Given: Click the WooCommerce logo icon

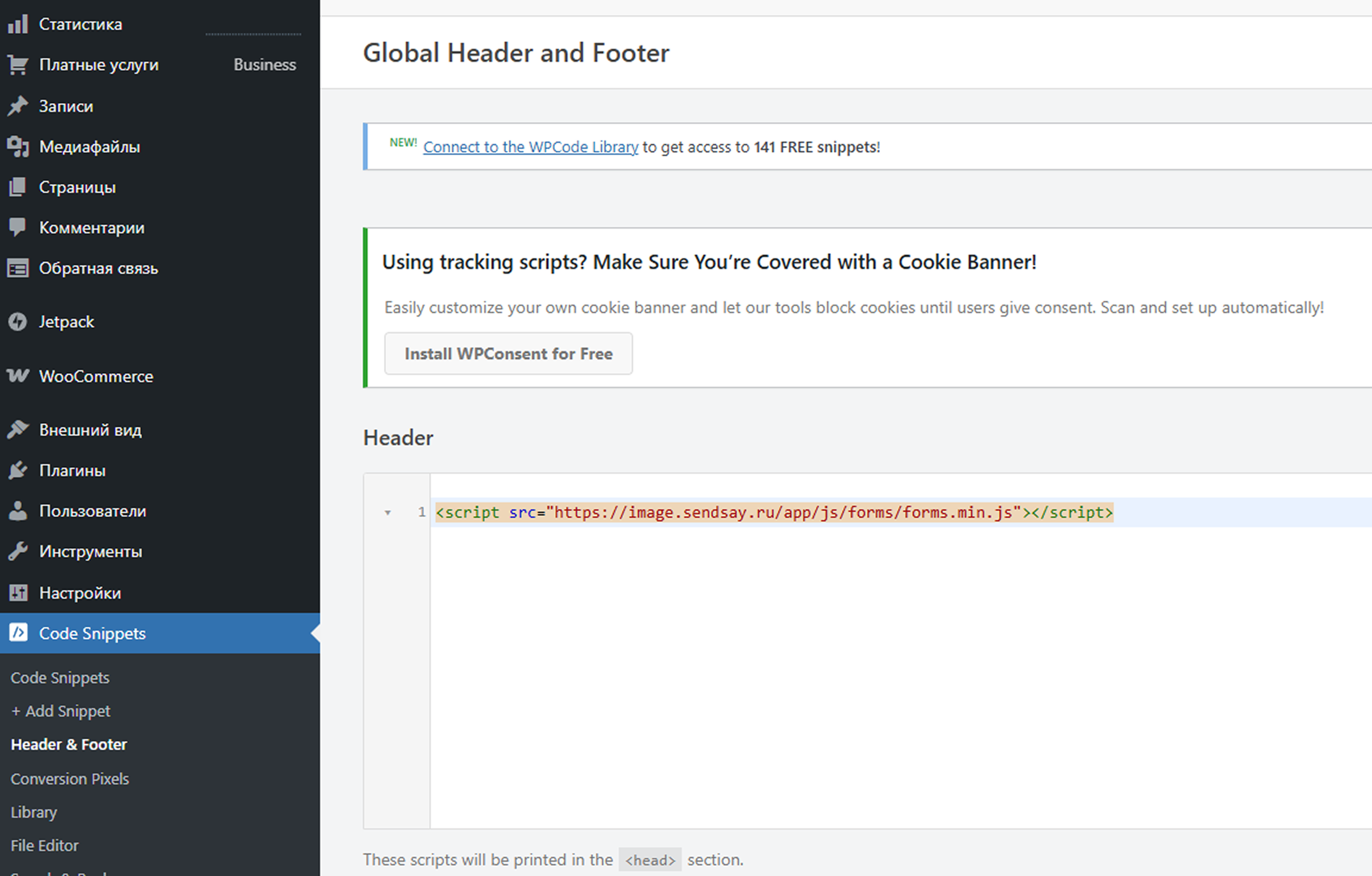Looking at the screenshot, I should pos(18,376).
